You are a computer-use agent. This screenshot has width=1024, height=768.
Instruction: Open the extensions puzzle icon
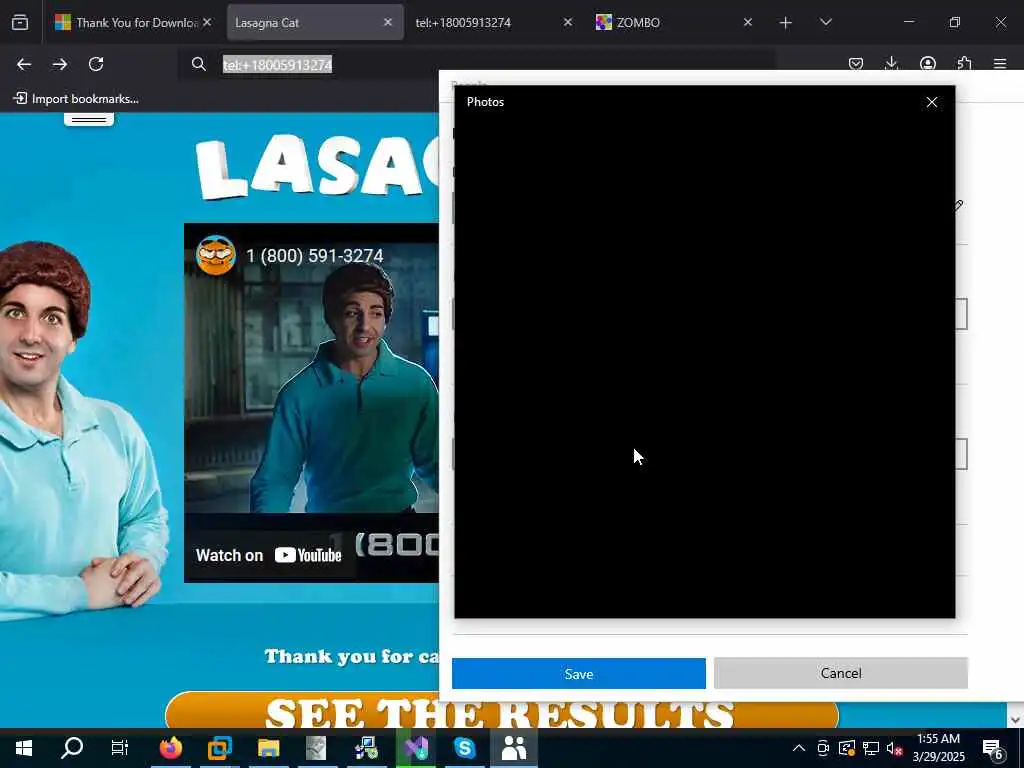(x=964, y=63)
